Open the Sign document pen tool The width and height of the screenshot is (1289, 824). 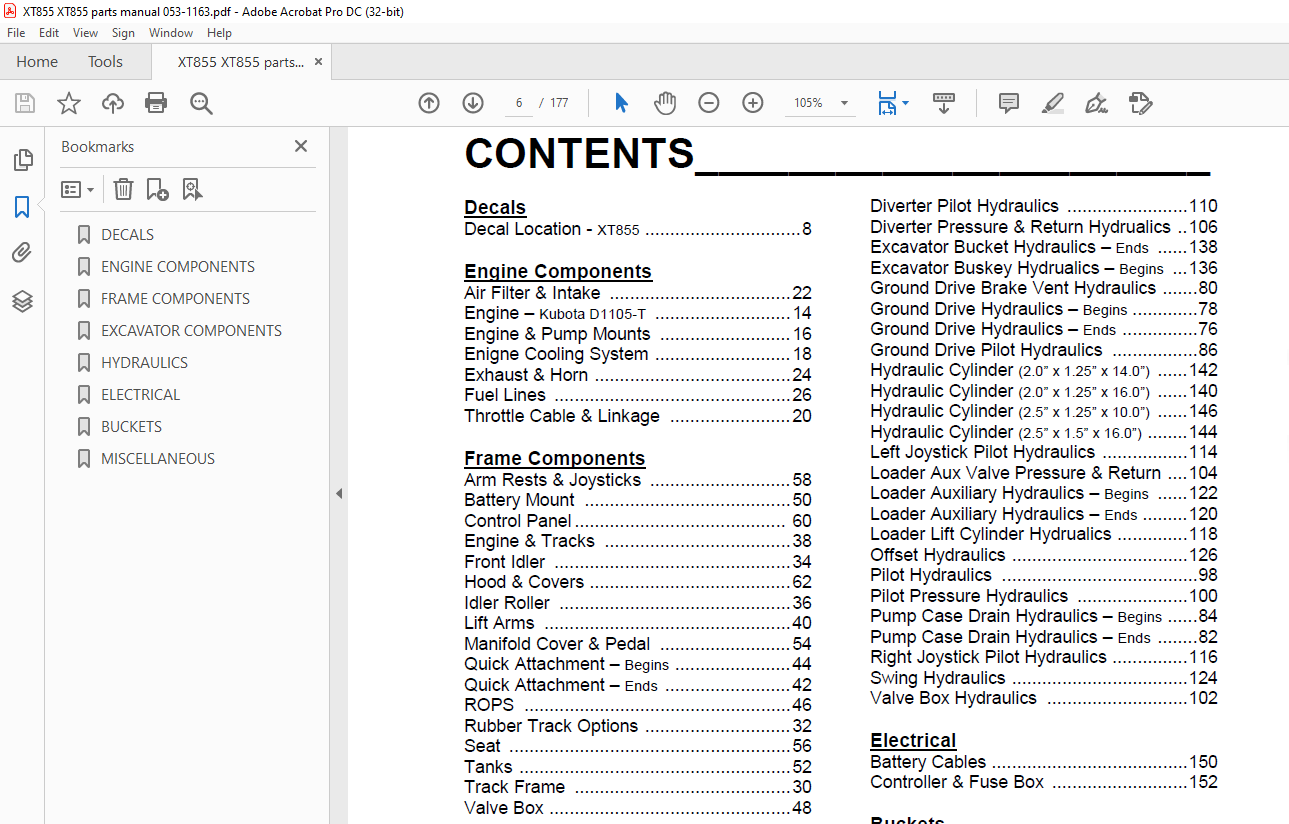point(1096,103)
